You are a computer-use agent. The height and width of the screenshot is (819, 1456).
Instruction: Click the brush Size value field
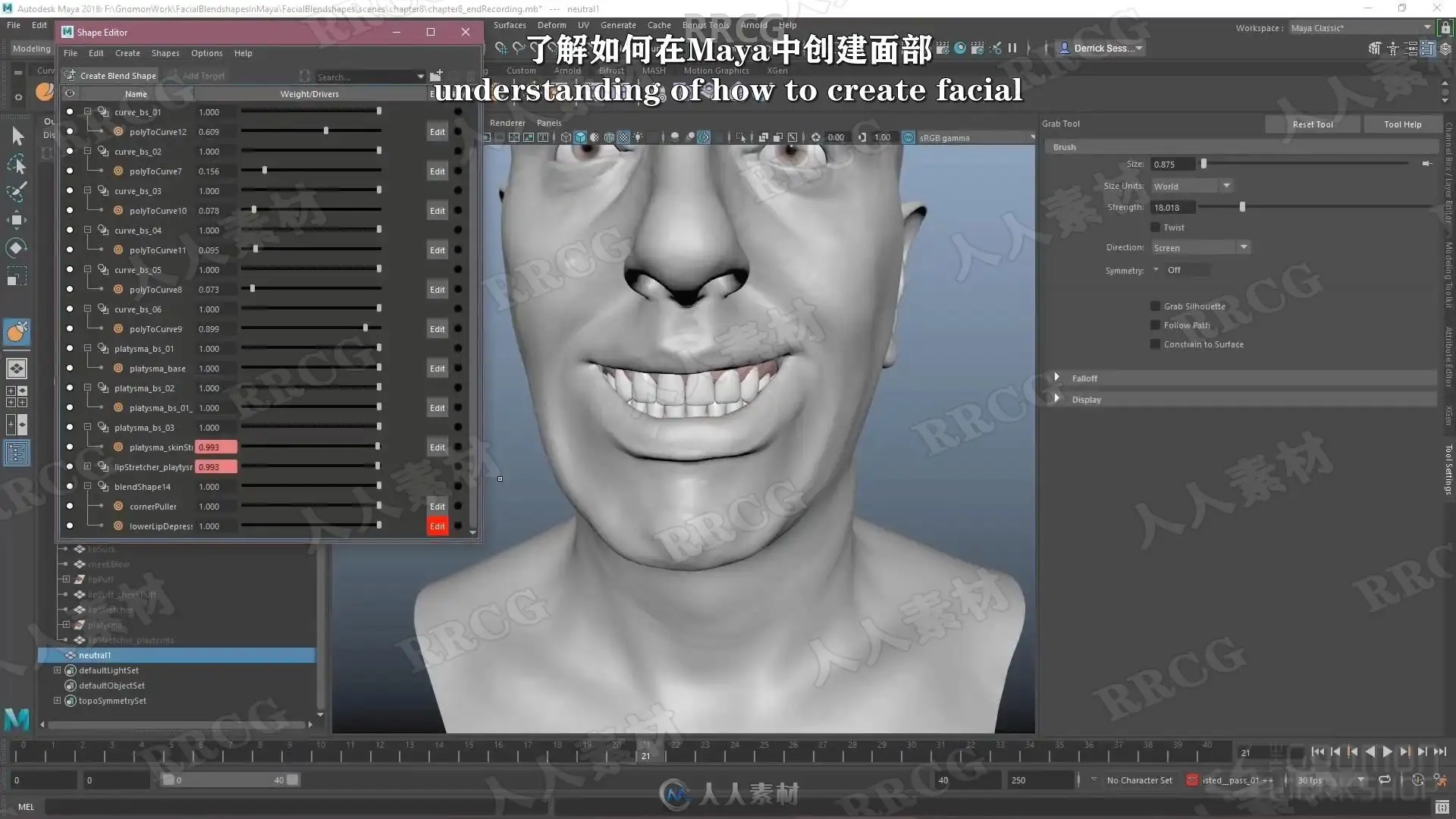click(x=1172, y=165)
